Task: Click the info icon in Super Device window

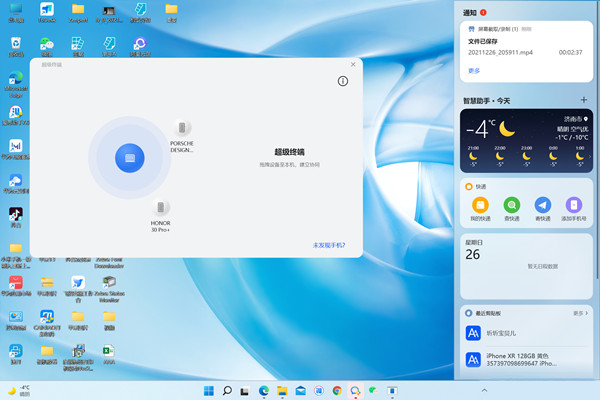Action: [343, 81]
